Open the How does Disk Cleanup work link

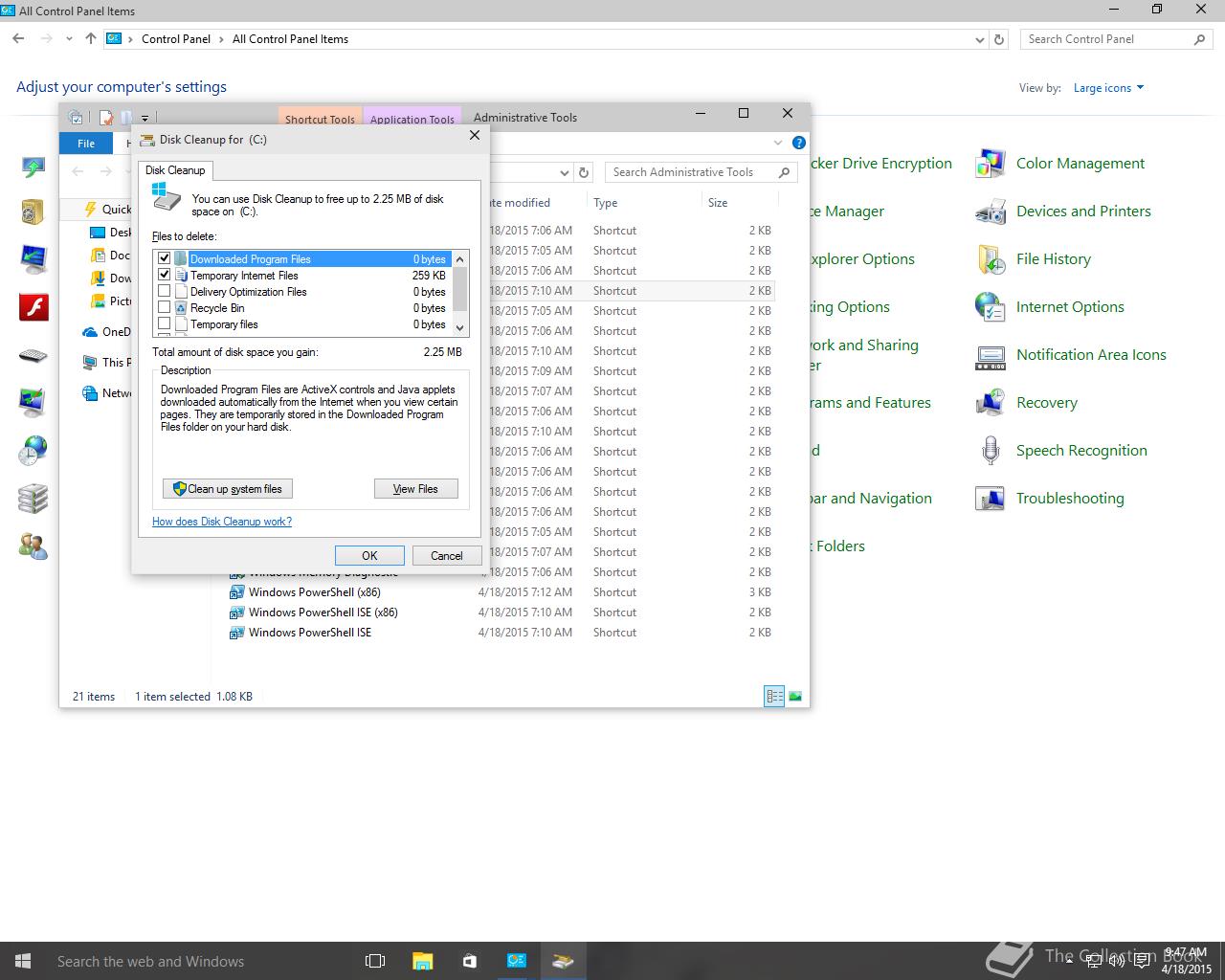pyautogui.click(x=222, y=522)
